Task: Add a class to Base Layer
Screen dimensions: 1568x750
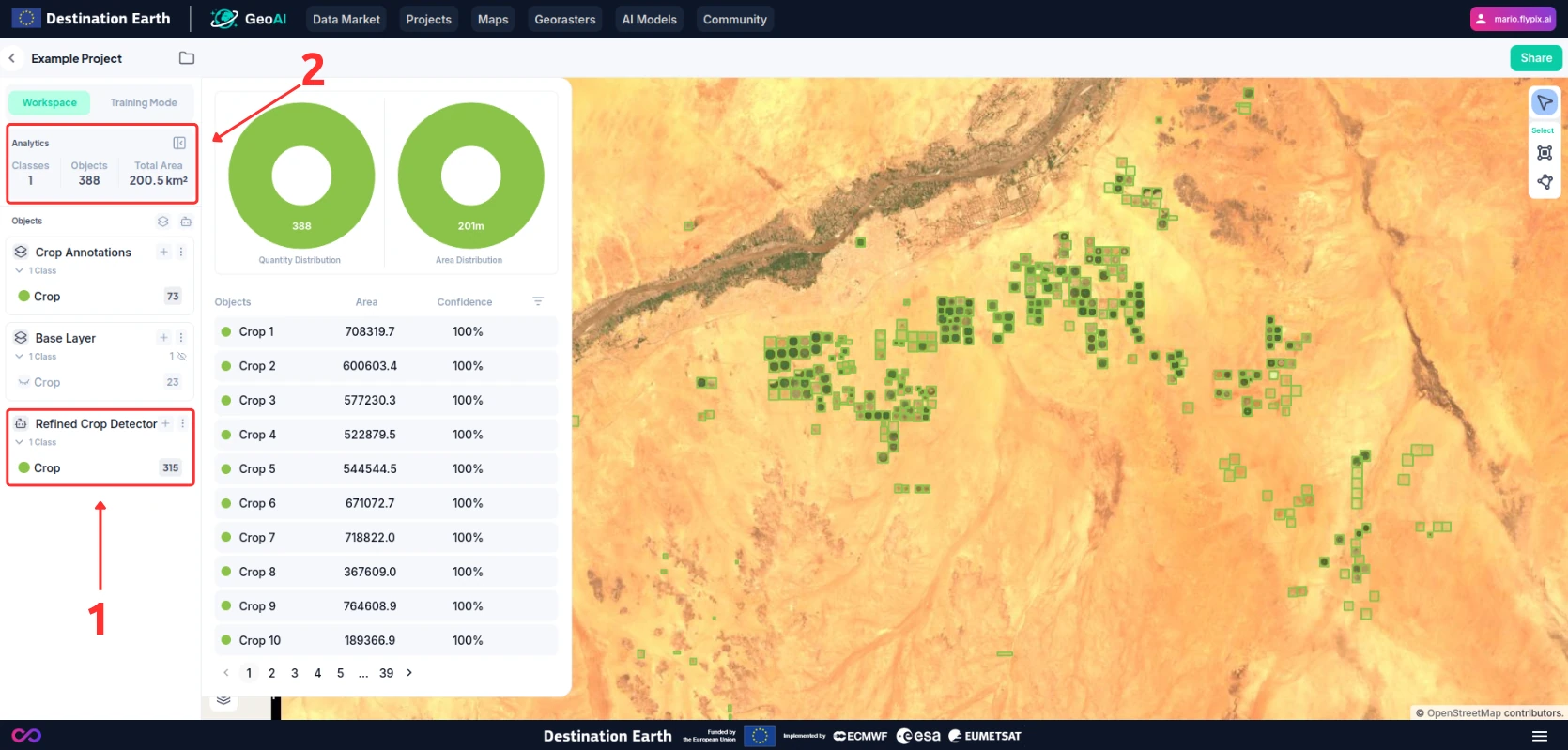Action: click(x=163, y=337)
